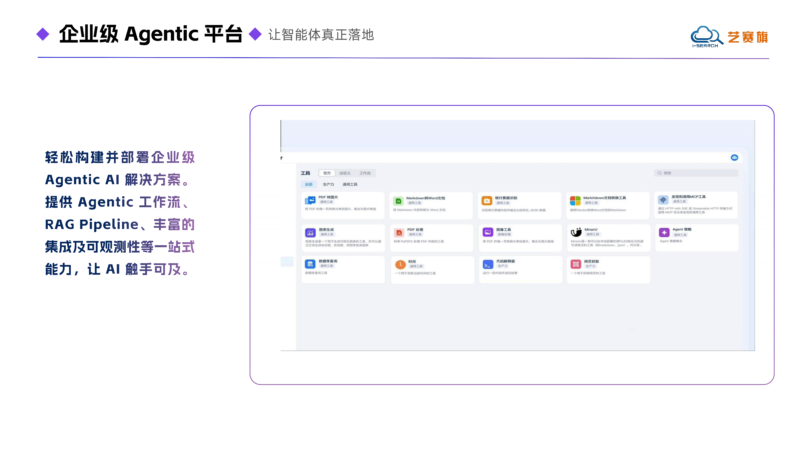Click the blue cloud avatar icon

(734, 158)
